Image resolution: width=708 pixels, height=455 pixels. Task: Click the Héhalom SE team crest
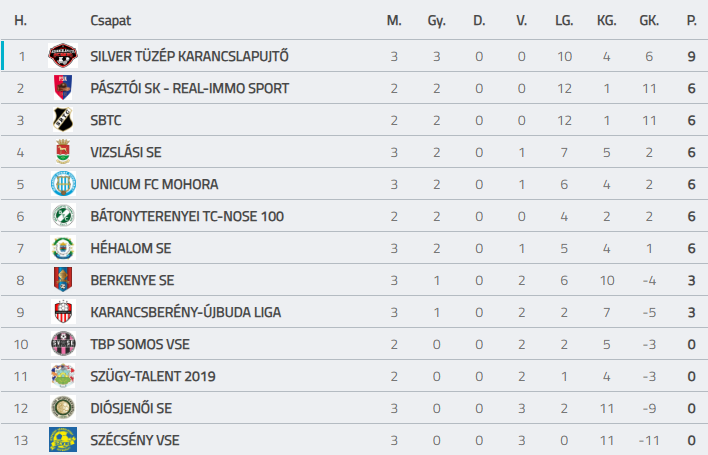tap(63, 248)
